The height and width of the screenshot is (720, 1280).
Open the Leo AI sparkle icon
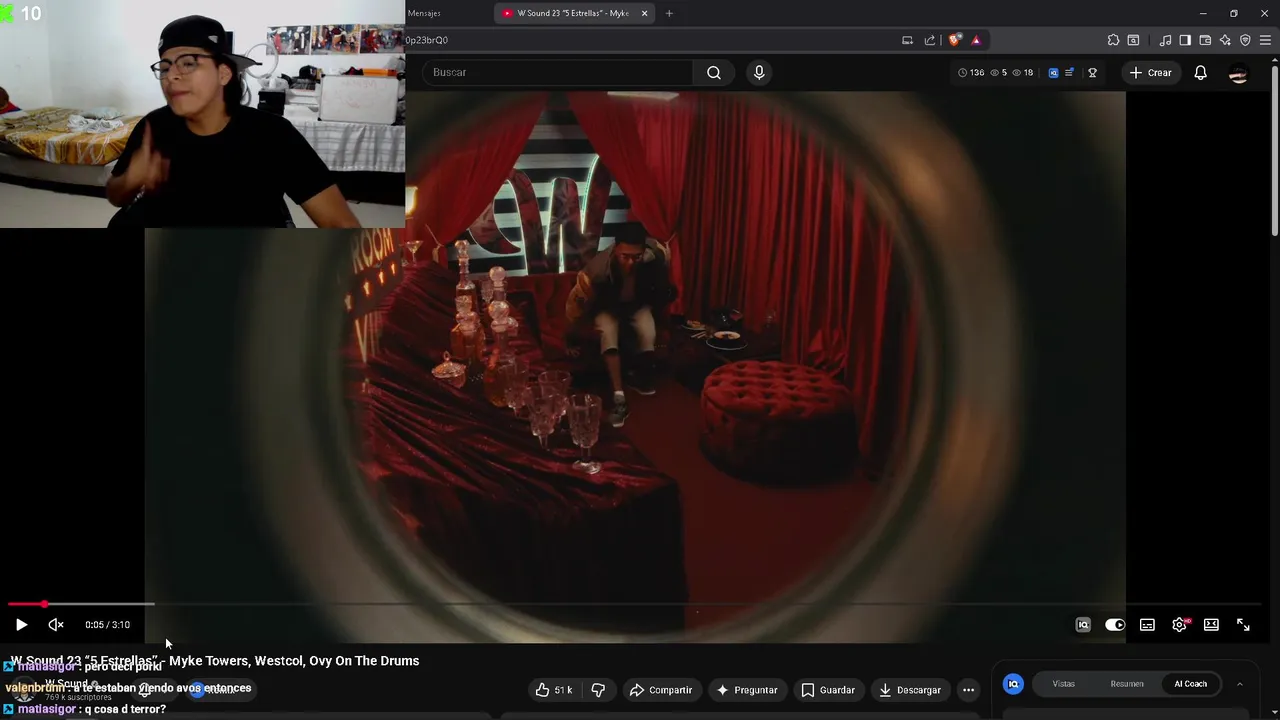point(1225,40)
